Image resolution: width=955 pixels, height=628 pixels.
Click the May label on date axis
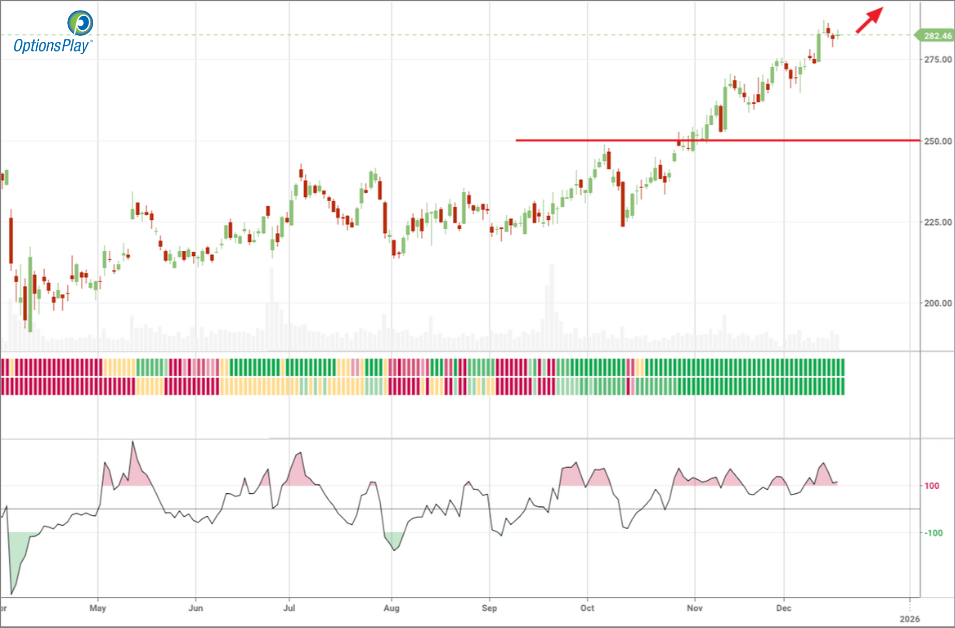click(x=97, y=607)
